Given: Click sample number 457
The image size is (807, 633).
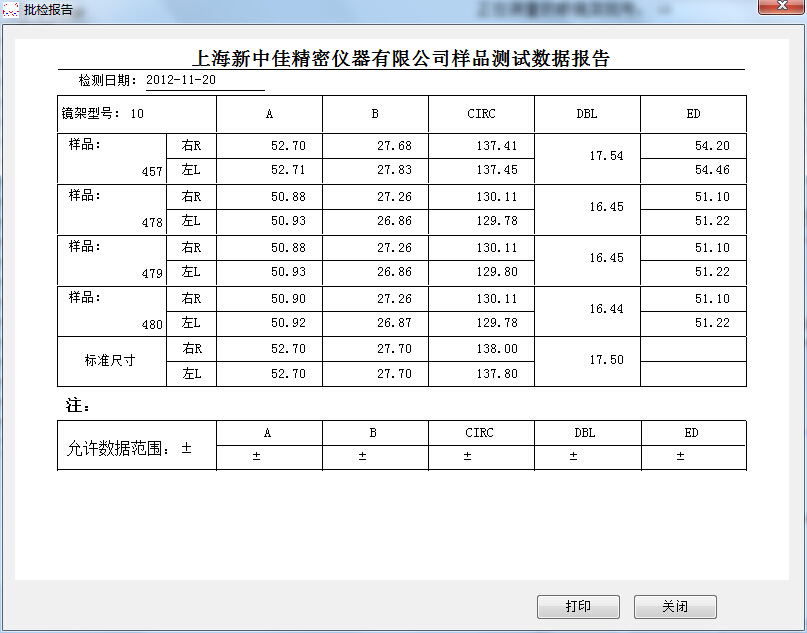Looking at the screenshot, I should click(x=152, y=172).
